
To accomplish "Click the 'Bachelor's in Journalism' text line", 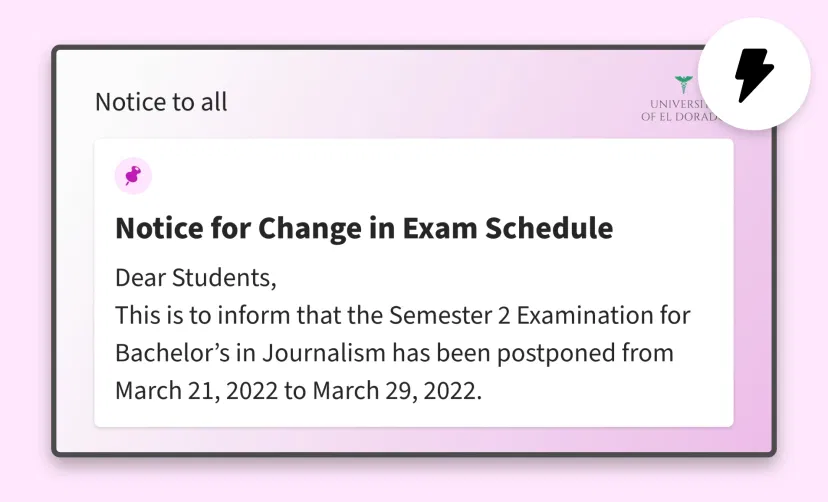I will tap(394, 353).
